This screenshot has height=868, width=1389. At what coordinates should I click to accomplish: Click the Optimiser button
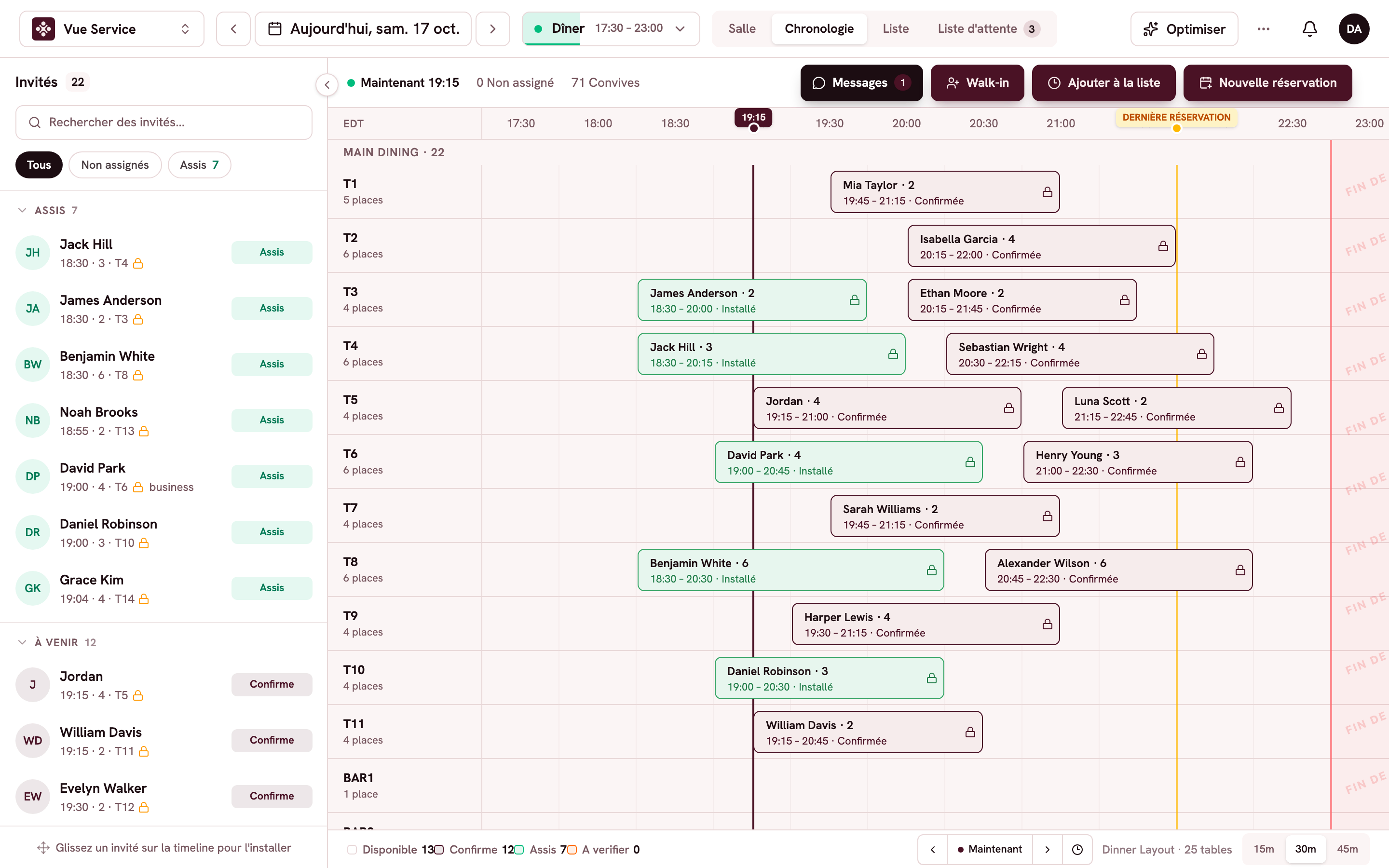[1184, 29]
